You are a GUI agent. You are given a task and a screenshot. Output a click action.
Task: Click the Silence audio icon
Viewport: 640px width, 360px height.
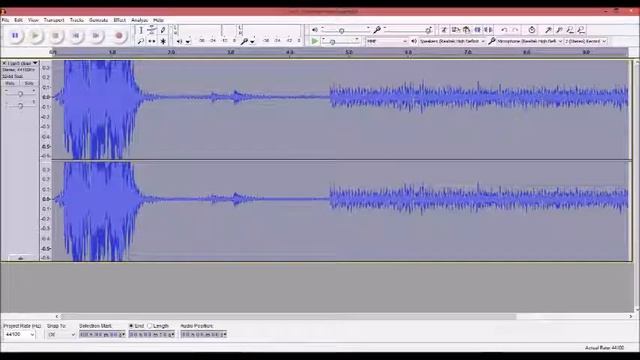(488, 30)
